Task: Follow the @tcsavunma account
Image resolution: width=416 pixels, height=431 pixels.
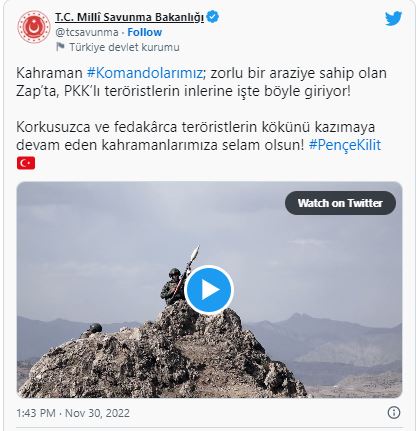Action: (145, 32)
